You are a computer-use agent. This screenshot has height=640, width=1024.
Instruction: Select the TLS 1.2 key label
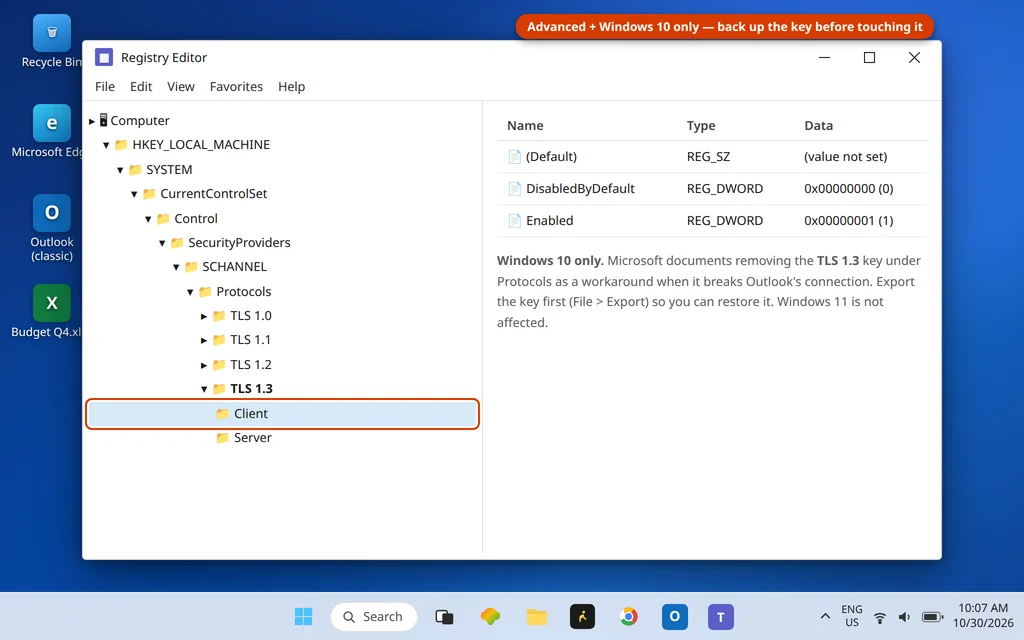coord(251,365)
